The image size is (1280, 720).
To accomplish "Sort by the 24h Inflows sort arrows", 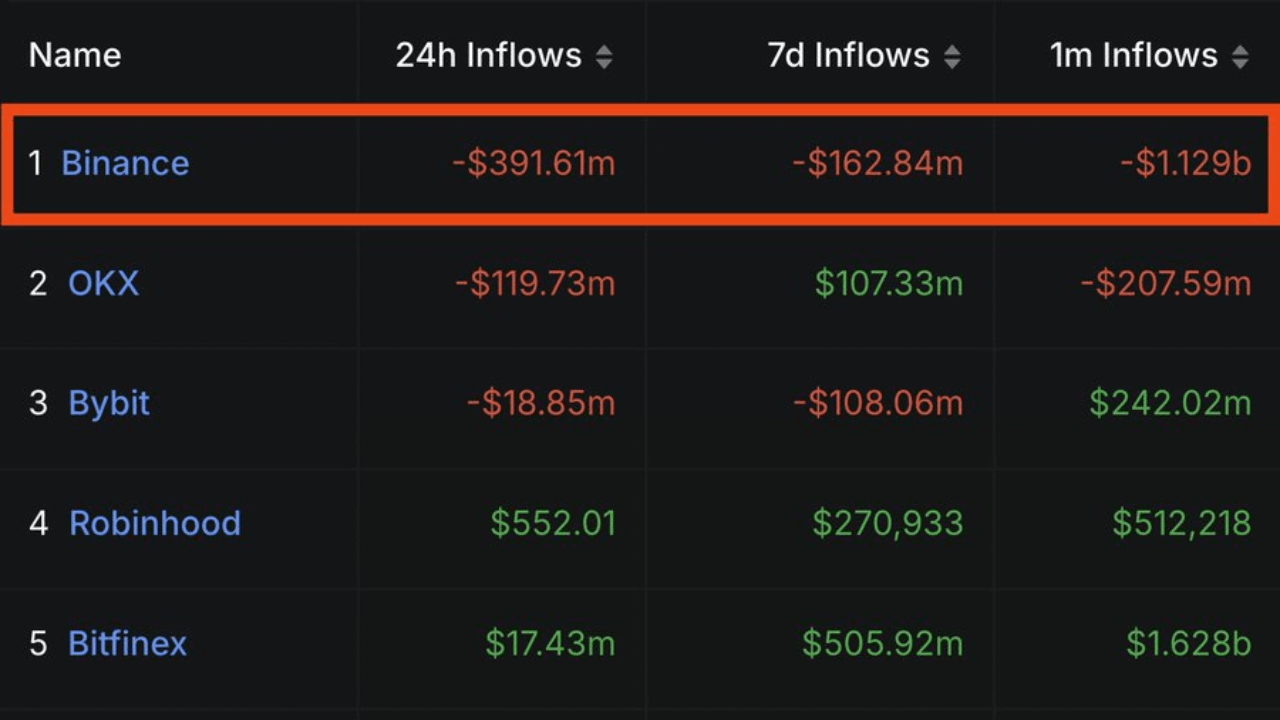I will 604,56.
